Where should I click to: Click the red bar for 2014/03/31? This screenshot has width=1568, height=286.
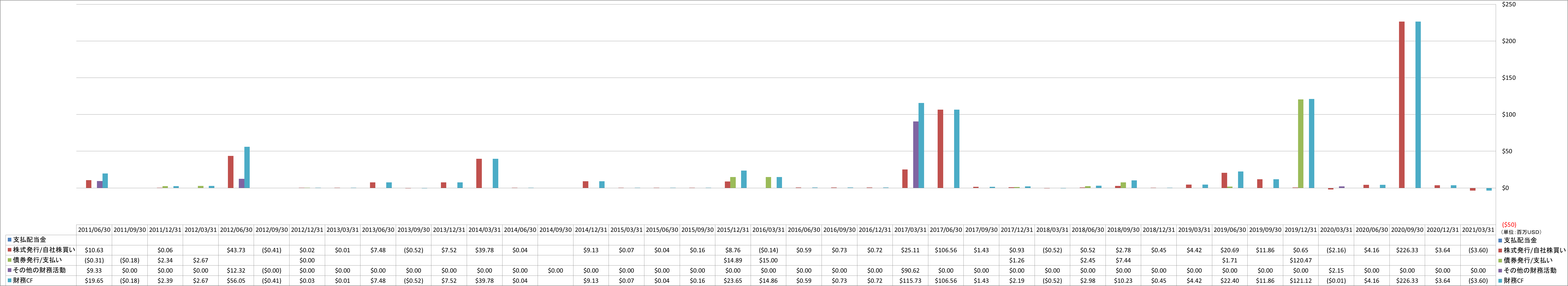pyautogui.click(x=479, y=173)
